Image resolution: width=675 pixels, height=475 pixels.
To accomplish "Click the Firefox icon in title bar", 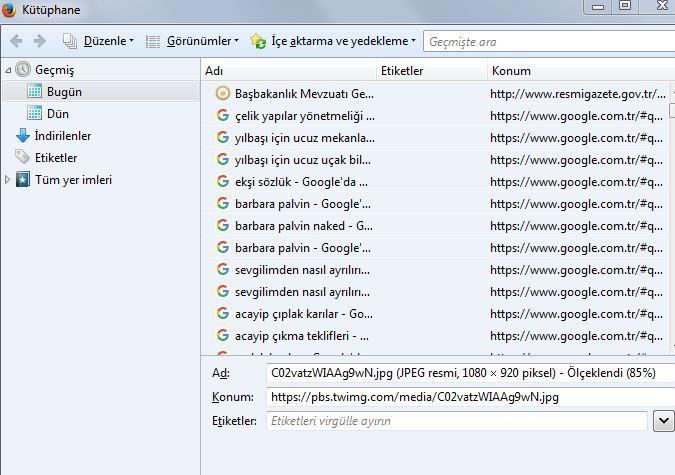I will (9, 9).
